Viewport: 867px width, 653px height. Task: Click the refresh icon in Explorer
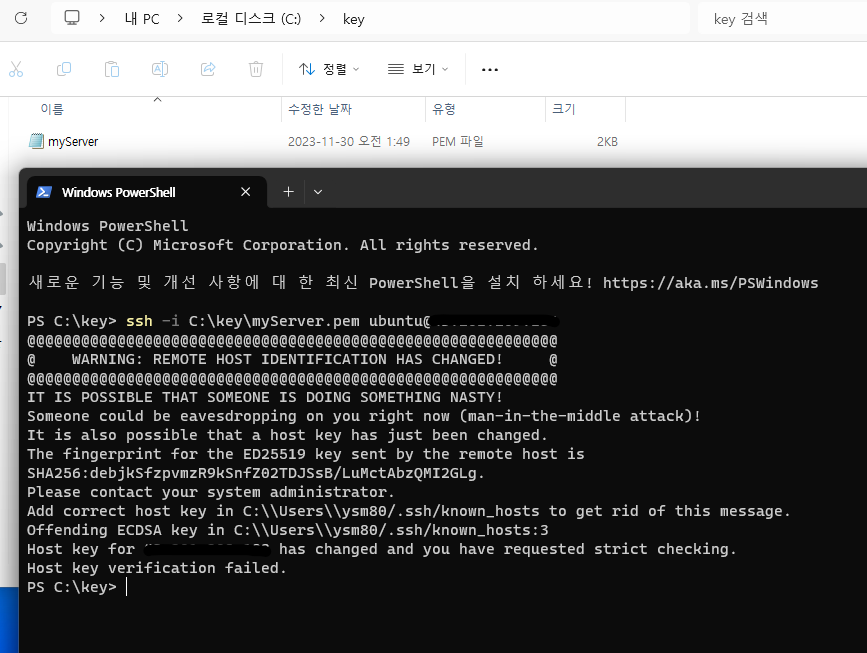(21, 18)
